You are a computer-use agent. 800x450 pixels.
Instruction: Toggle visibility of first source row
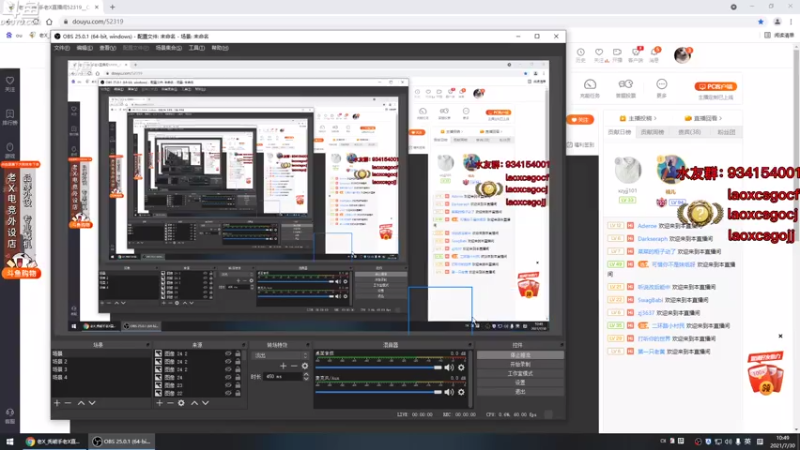click(x=228, y=354)
